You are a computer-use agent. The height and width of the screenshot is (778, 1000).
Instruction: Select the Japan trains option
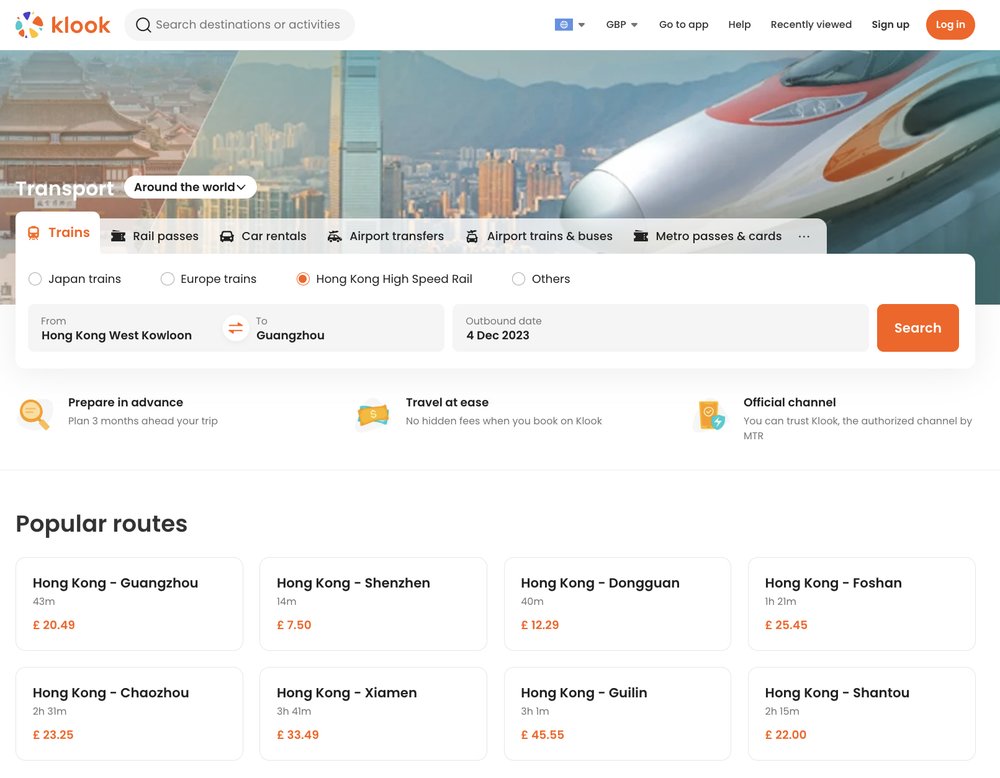35,278
